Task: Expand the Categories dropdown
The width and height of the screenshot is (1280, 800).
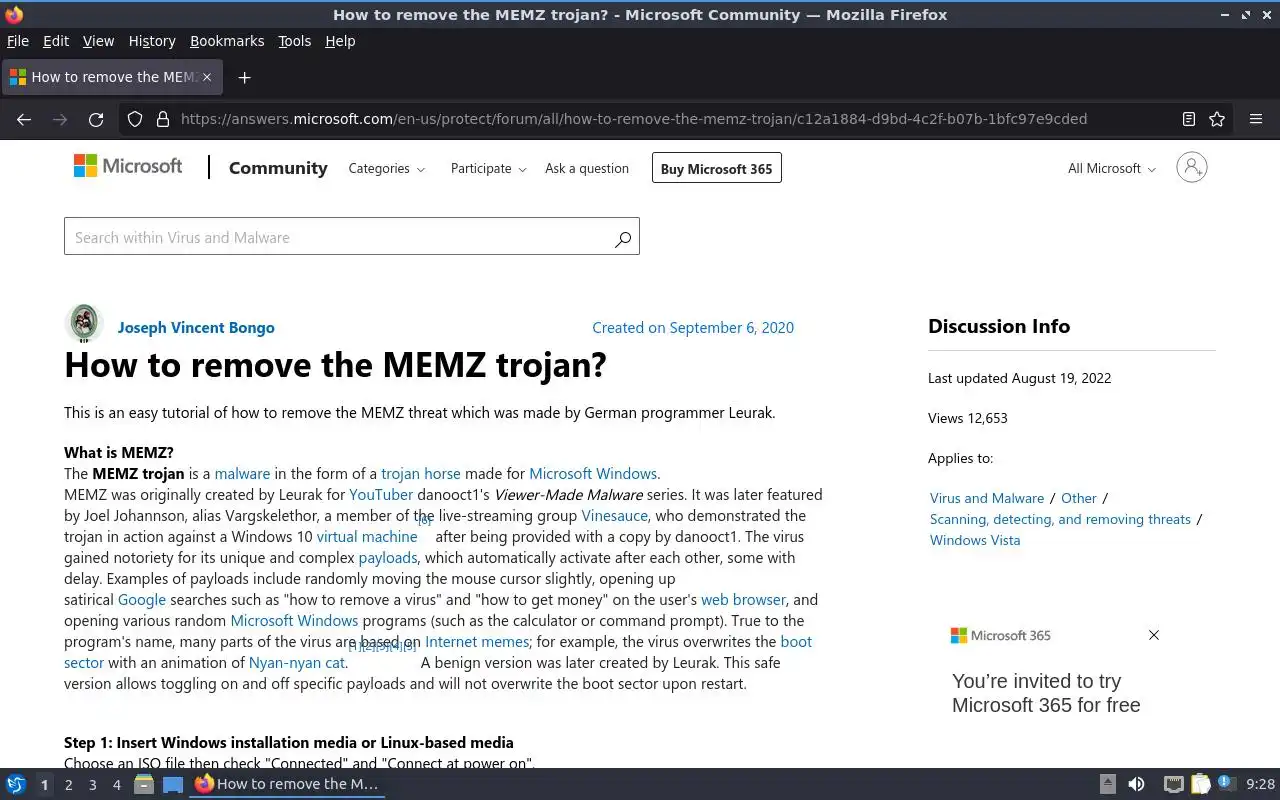Action: (386, 168)
